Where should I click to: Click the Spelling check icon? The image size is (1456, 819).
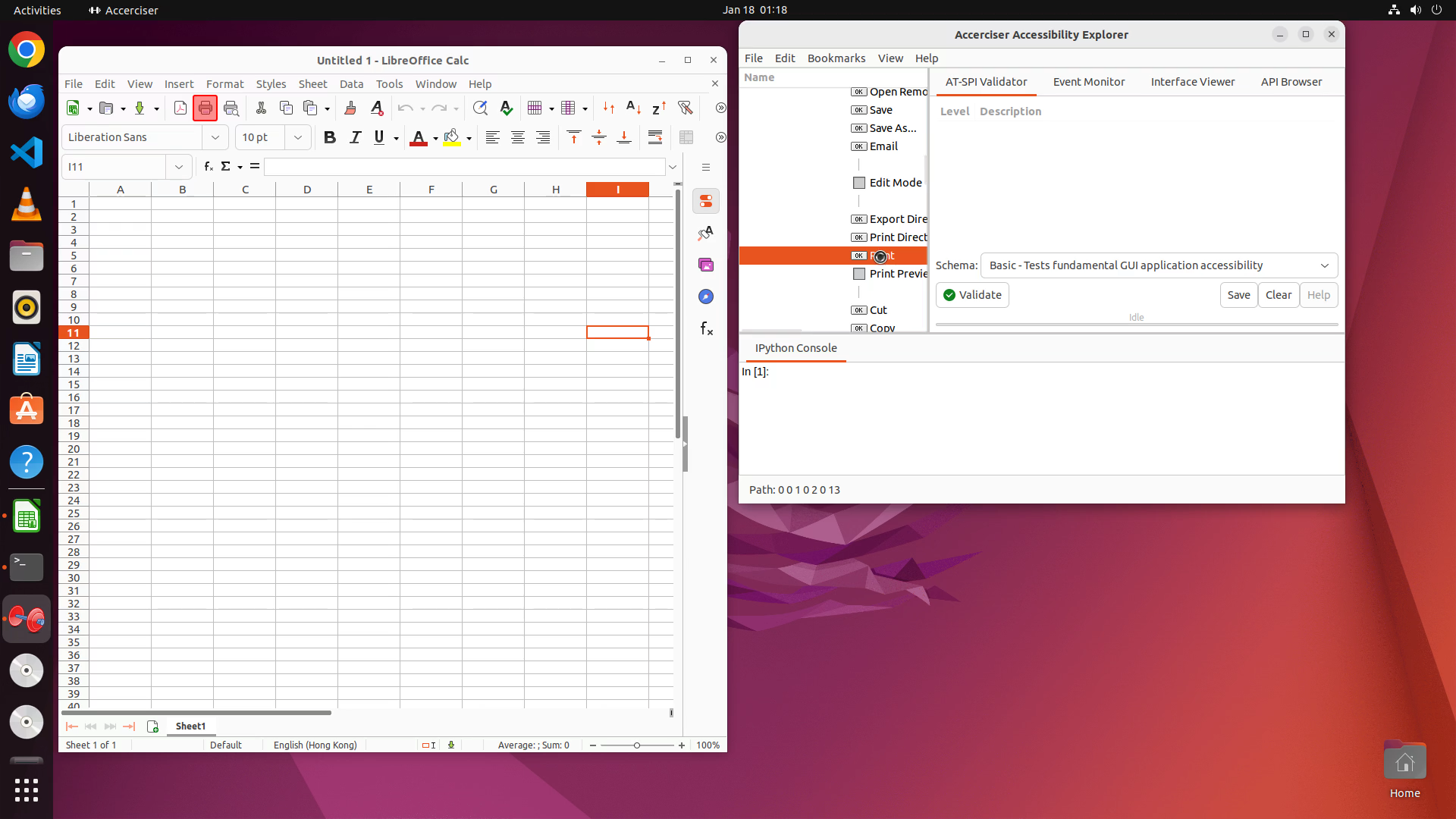506,108
